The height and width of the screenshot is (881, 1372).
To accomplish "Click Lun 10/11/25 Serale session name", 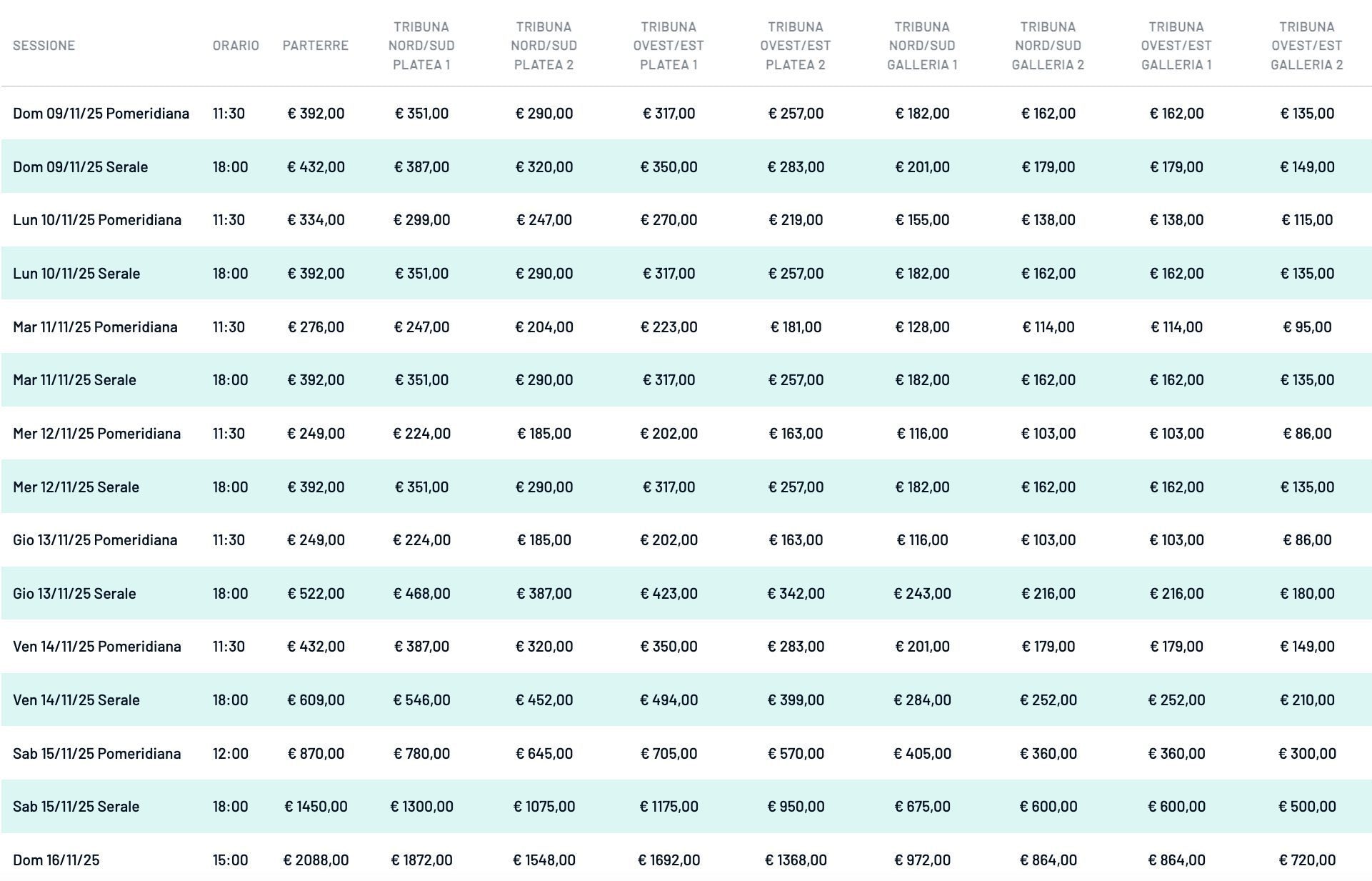I will [x=76, y=273].
